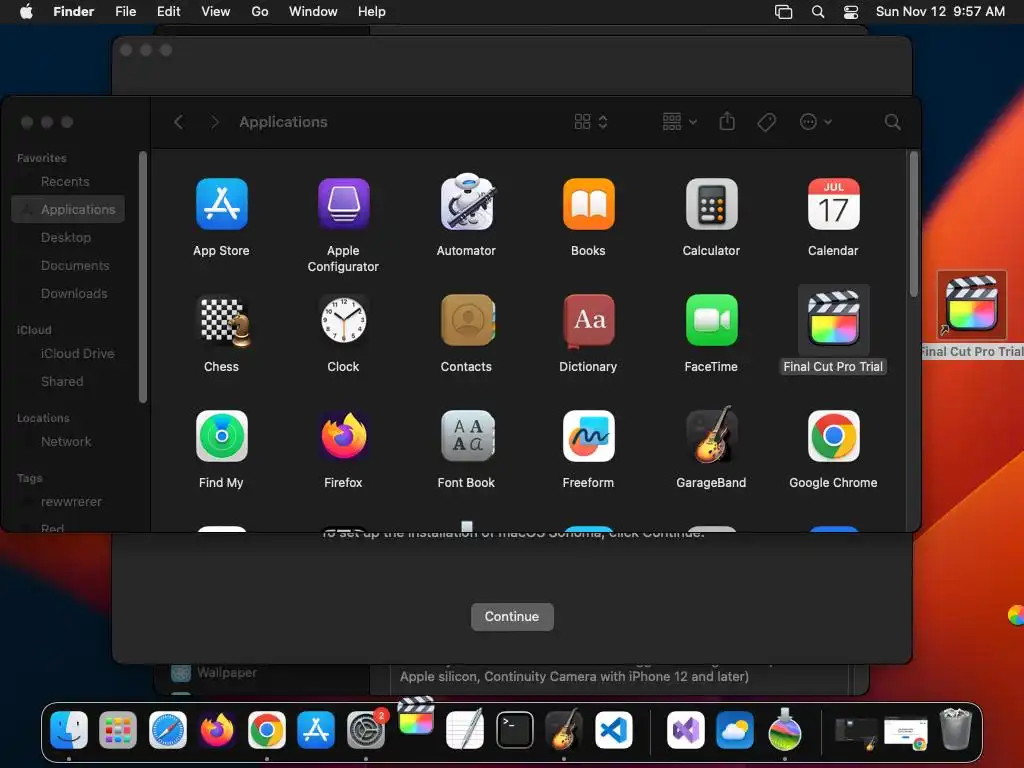Image resolution: width=1024 pixels, height=768 pixels.
Task: Select the FaceTime app icon
Action: pos(711,320)
